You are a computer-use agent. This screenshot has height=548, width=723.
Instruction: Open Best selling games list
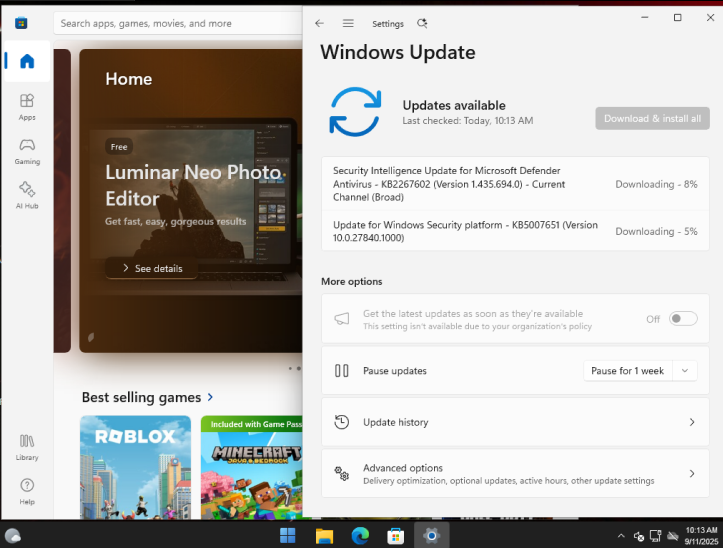[141, 397]
